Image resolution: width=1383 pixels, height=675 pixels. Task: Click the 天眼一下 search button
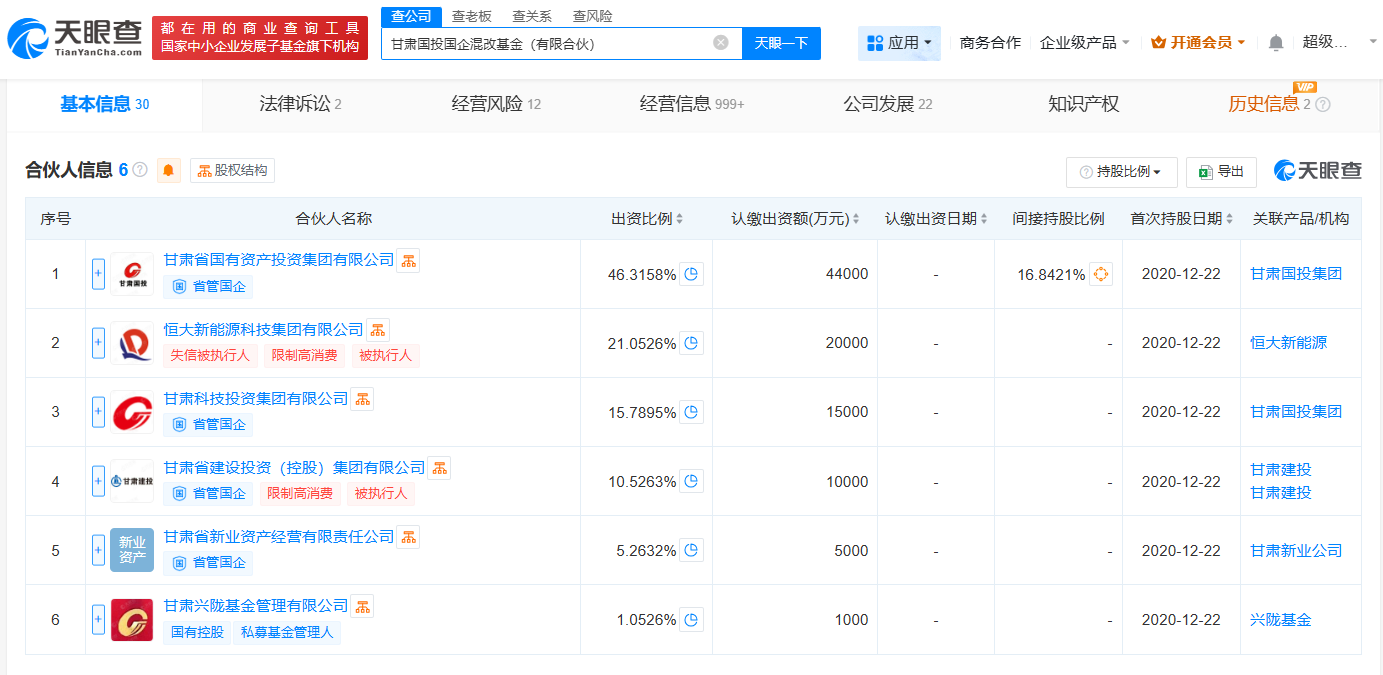pos(781,43)
